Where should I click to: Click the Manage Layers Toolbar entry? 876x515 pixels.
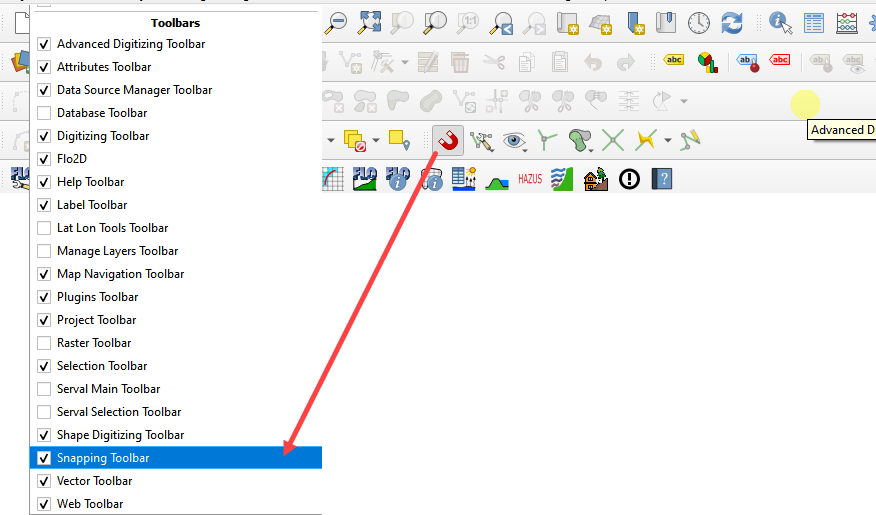tap(117, 251)
